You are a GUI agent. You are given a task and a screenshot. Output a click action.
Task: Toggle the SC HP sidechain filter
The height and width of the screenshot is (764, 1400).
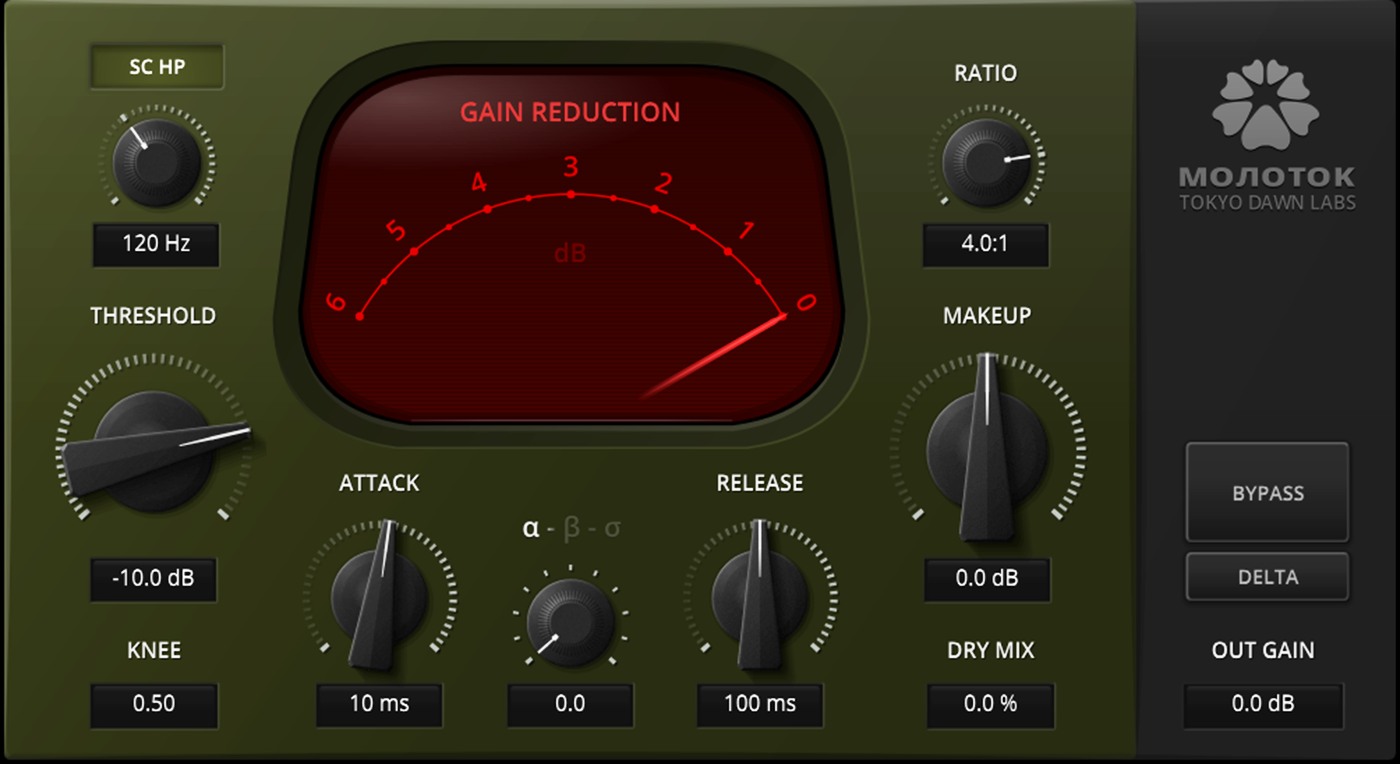click(157, 67)
